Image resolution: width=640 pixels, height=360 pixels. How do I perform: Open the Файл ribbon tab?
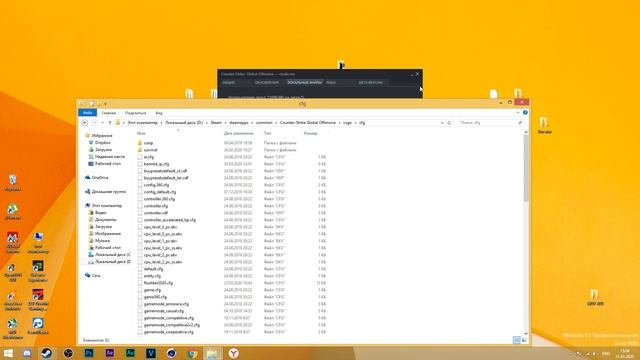87,113
